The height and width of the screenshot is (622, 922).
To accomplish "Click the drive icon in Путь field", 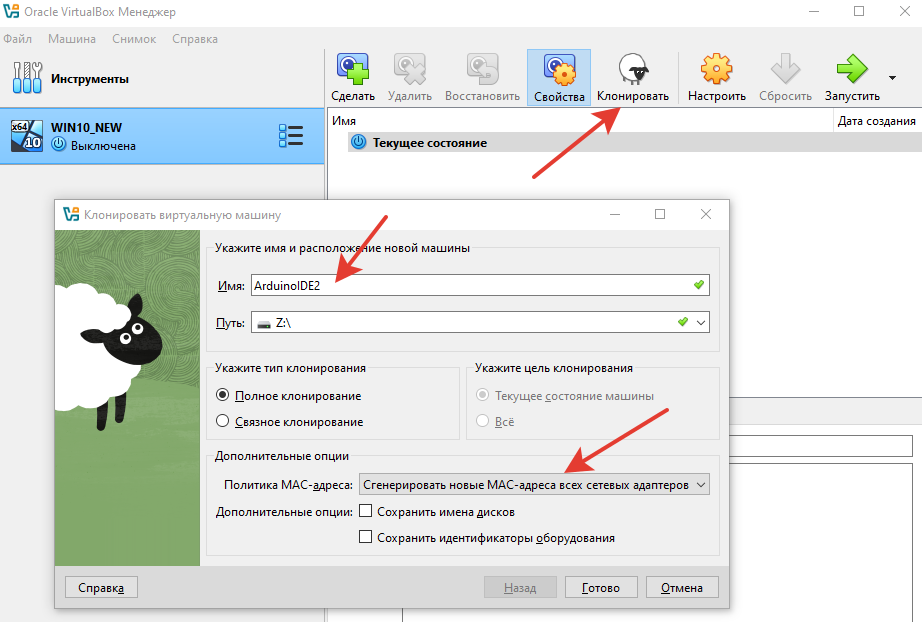I will (x=265, y=323).
